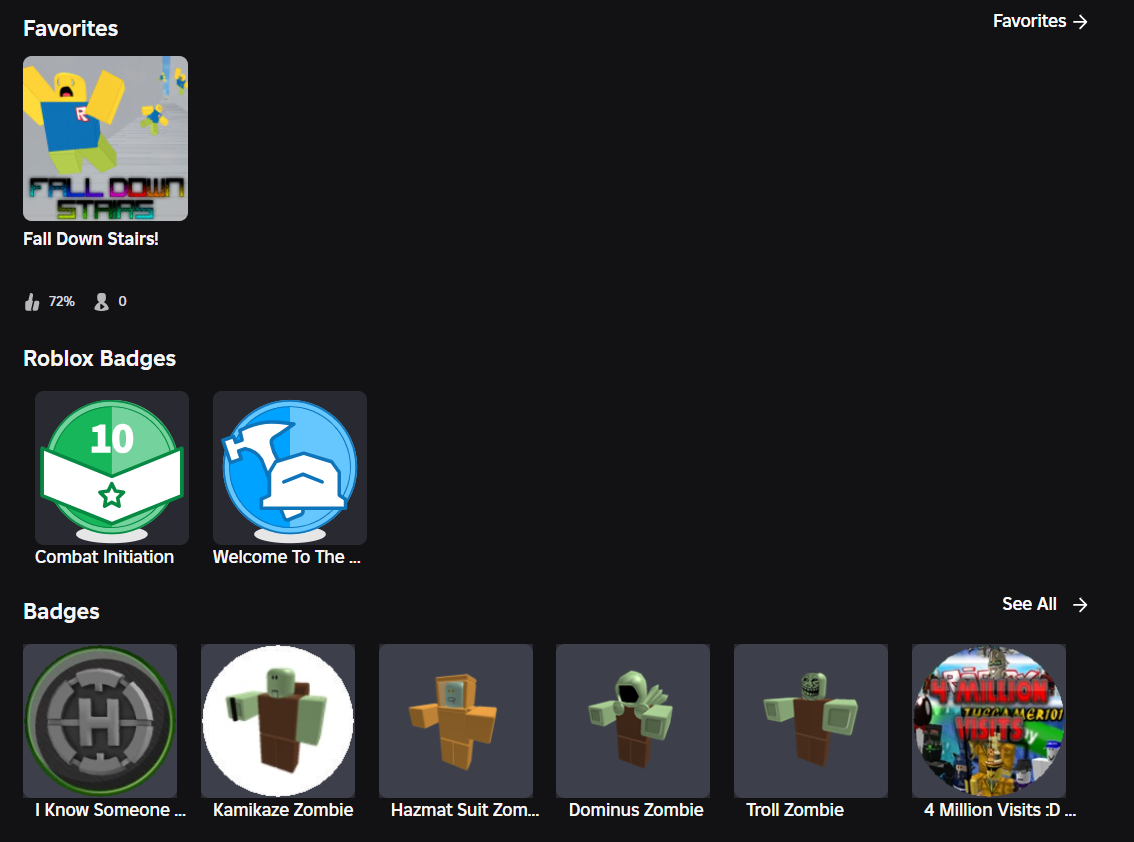Open the Combat Initiation badge icon
The image size is (1134, 842).
point(112,468)
